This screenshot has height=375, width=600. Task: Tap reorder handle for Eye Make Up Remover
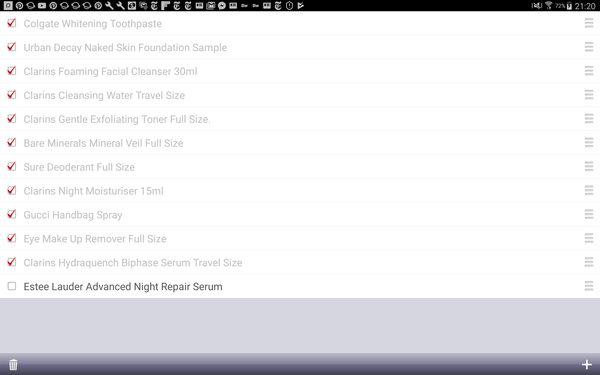point(589,238)
